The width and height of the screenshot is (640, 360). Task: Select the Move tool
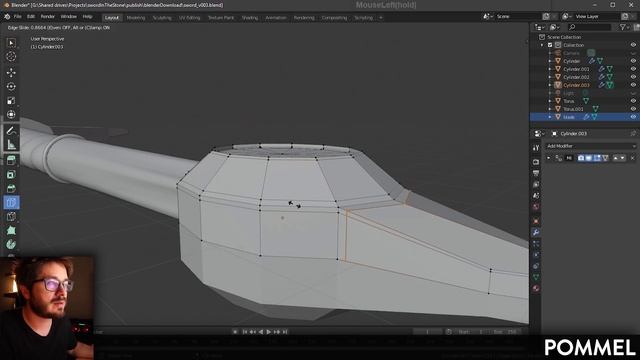11,73
